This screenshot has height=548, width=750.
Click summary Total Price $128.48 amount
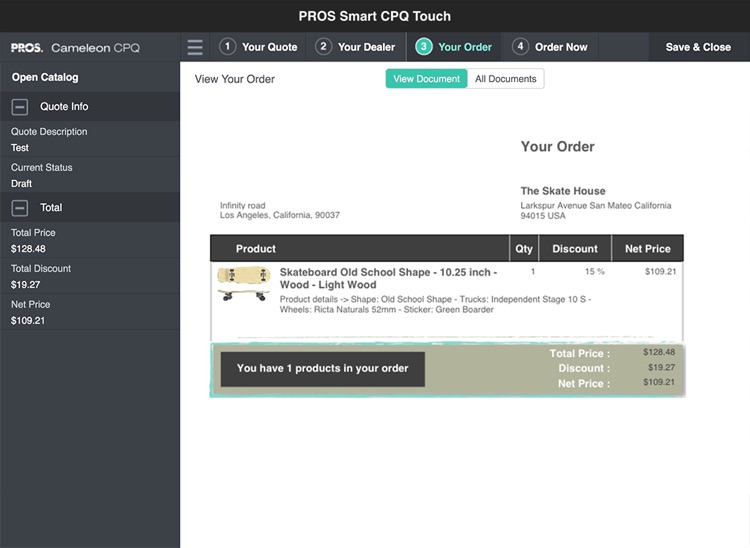click(x=659, y=352)
